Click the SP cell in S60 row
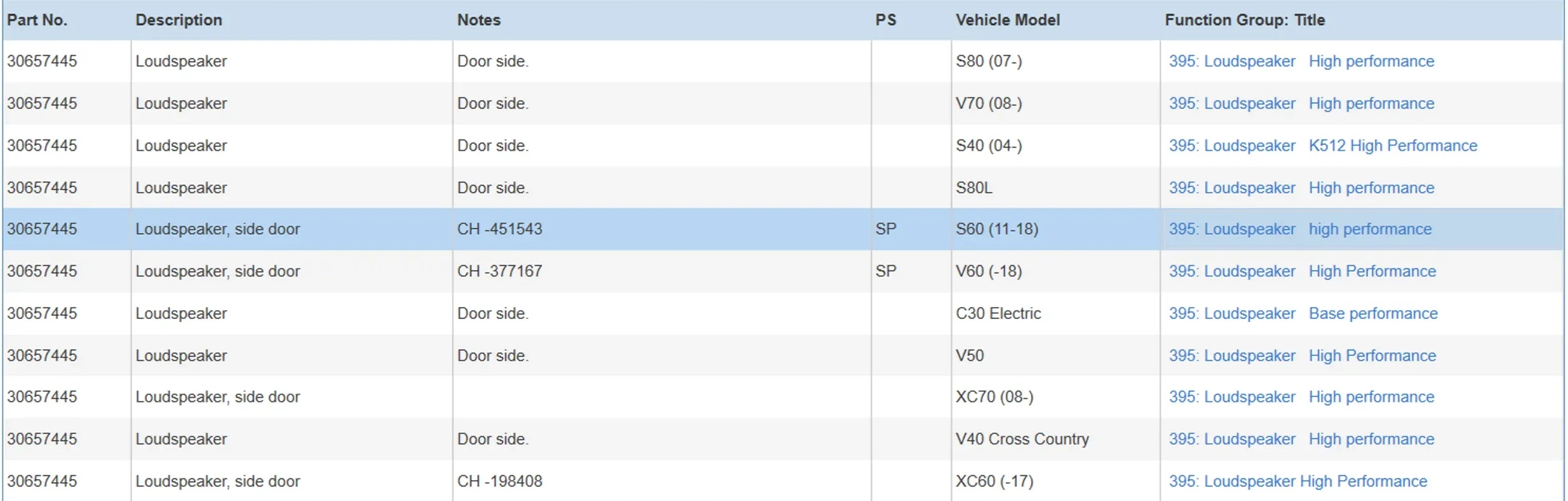 (886, 229)
